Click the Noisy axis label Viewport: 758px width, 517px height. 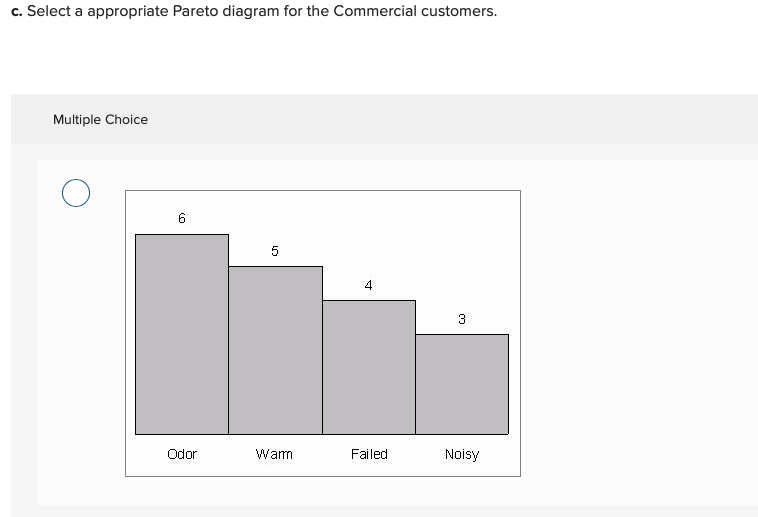[462, 454]
